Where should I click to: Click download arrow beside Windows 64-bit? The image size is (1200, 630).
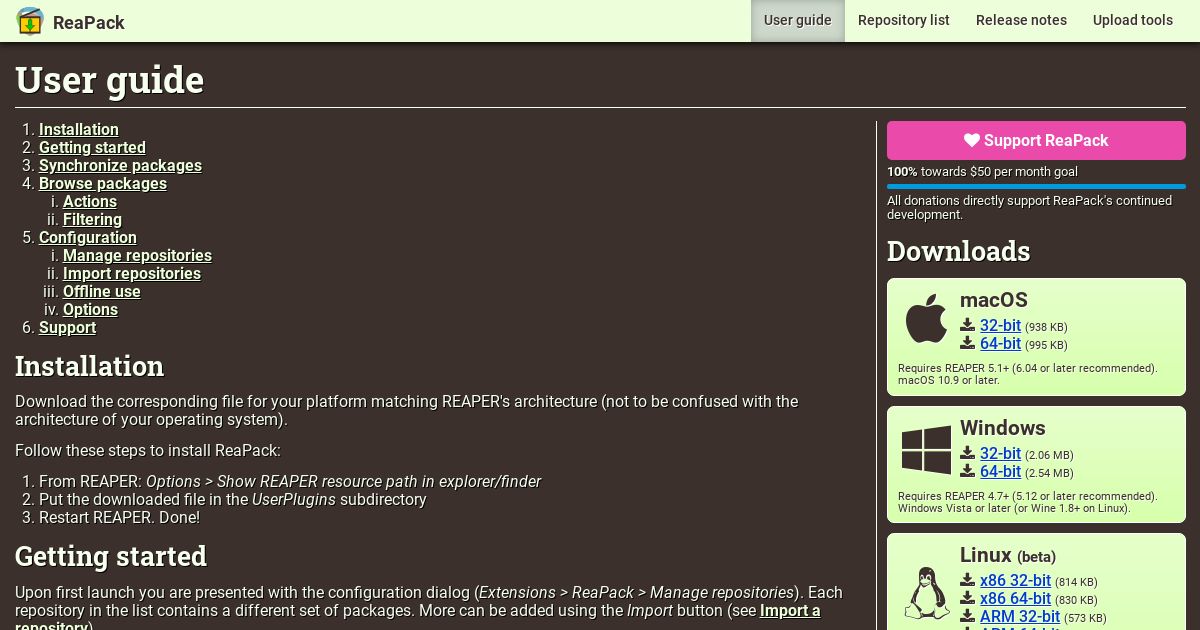(x=967, y=471)
